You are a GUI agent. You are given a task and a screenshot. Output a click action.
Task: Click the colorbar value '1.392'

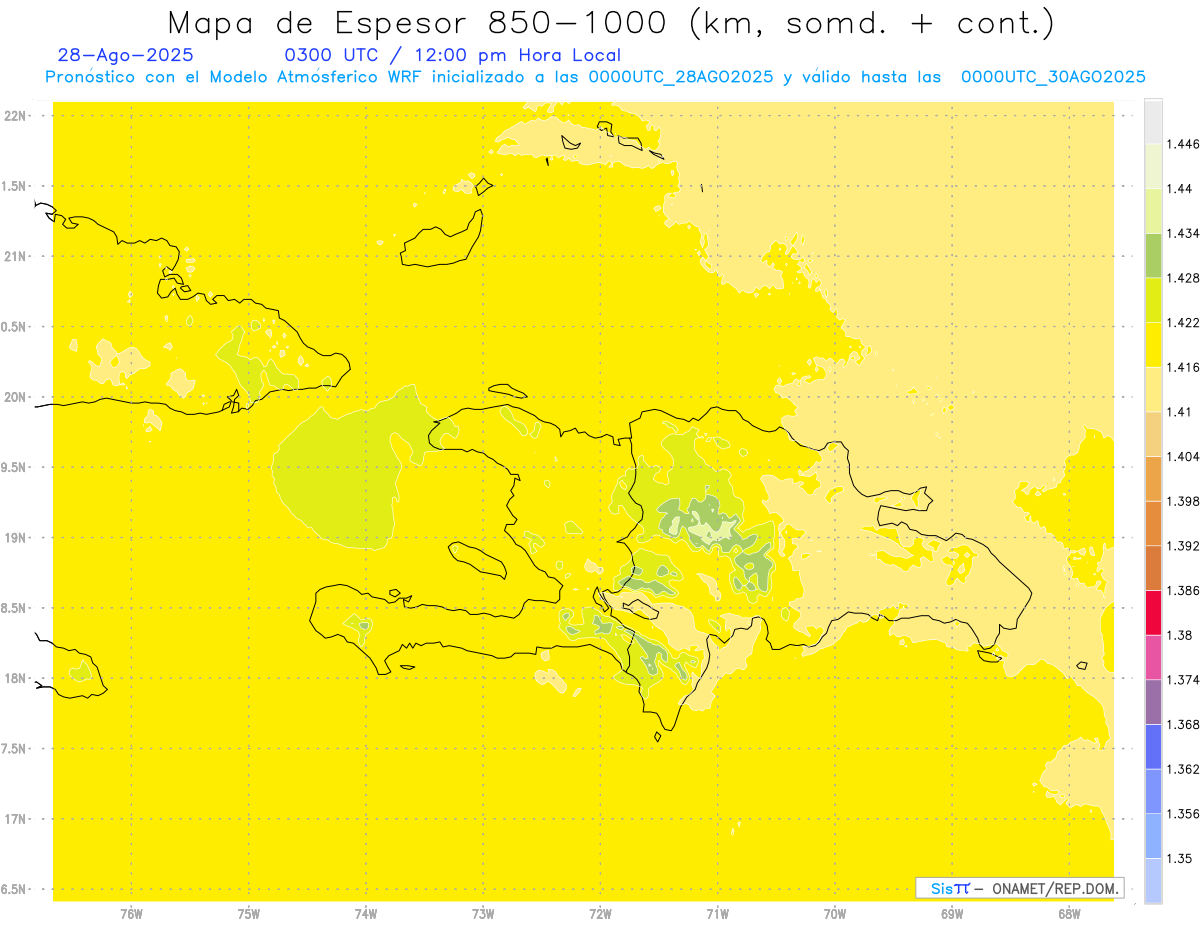pyautogui.click(x=1183, y=546)
